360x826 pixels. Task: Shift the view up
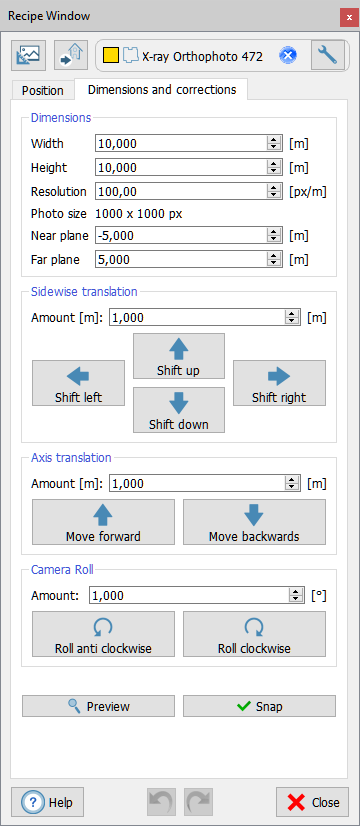(x=179, y=356)
